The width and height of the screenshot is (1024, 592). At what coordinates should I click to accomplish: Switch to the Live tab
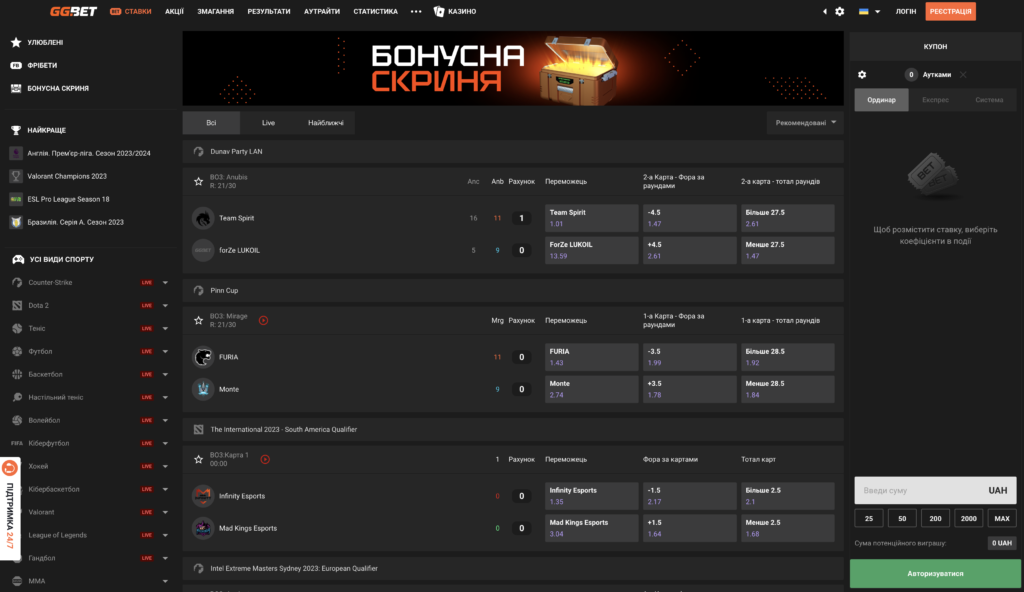pos(268,123)
